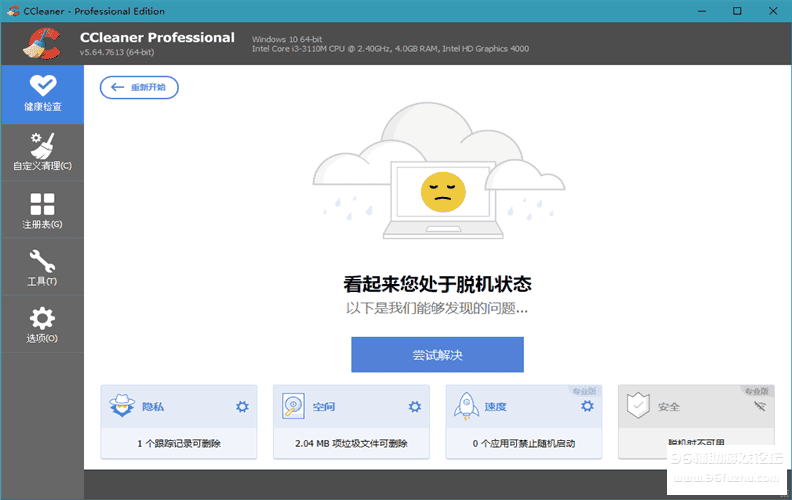Maximize the CCleaner window
The width and height of the screenshot is (792, 500).
[737, 11]
